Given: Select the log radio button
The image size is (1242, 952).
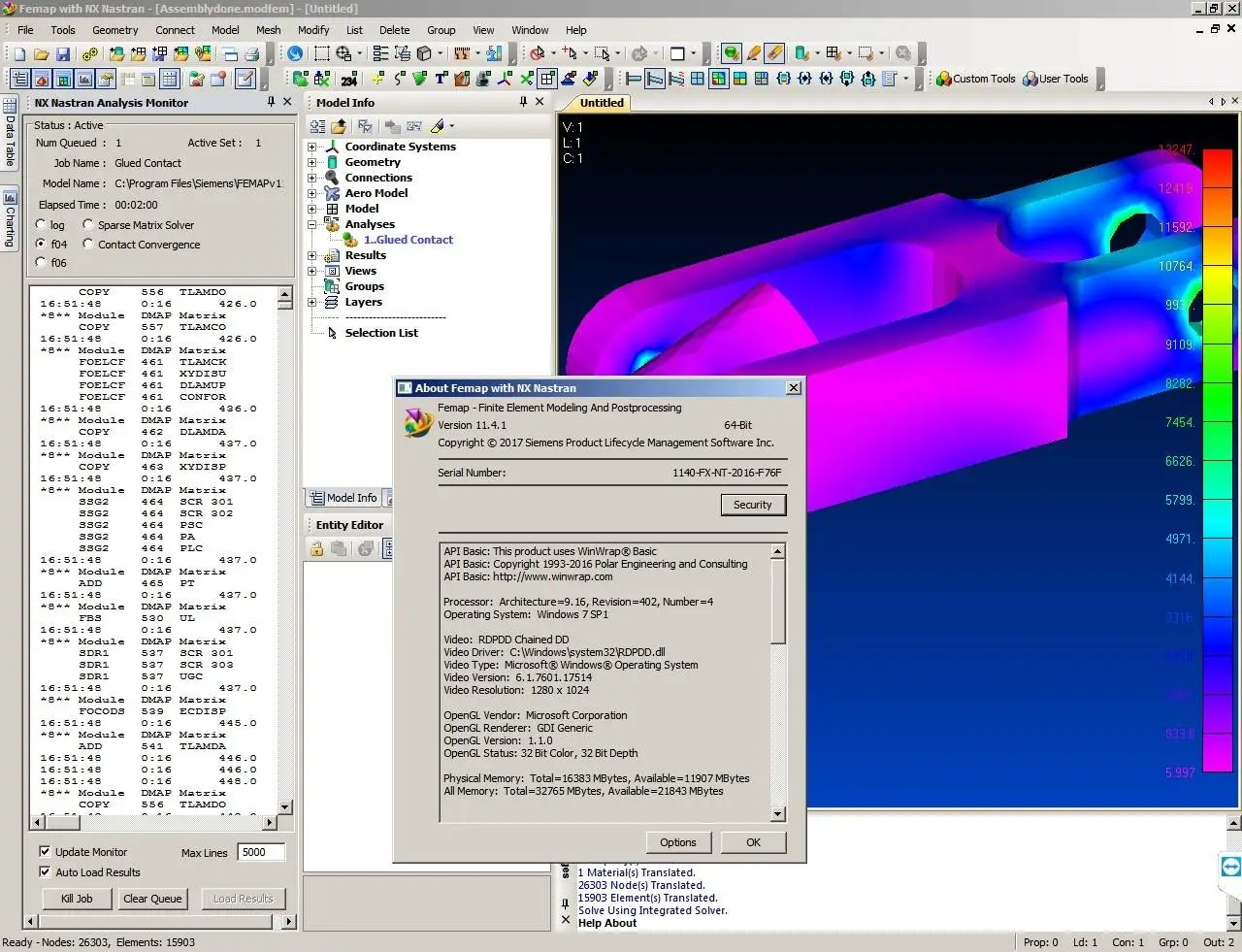Looking at the screenshot, I should click(x=41, y=224).
